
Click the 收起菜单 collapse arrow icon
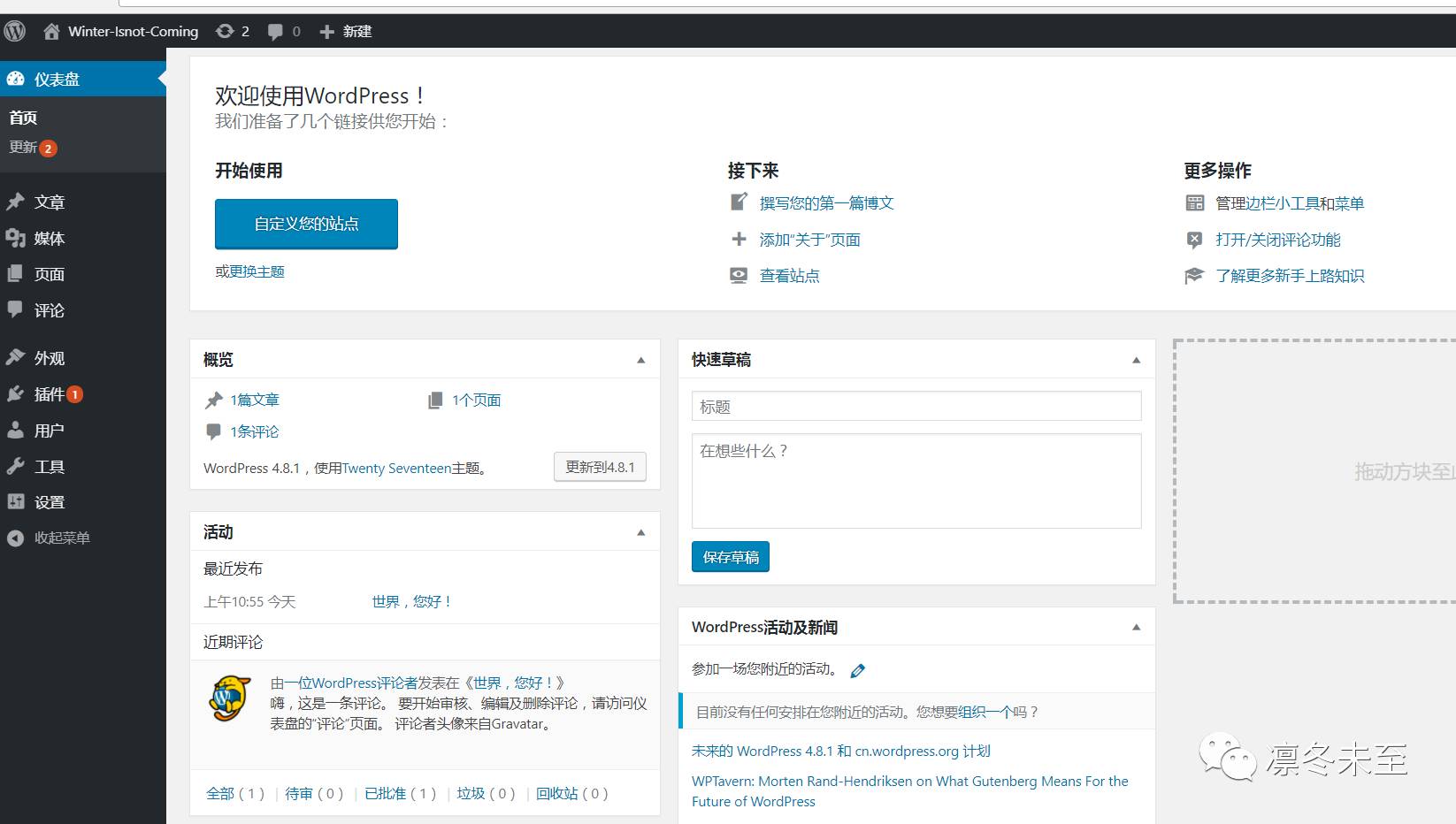coord(16,538)
